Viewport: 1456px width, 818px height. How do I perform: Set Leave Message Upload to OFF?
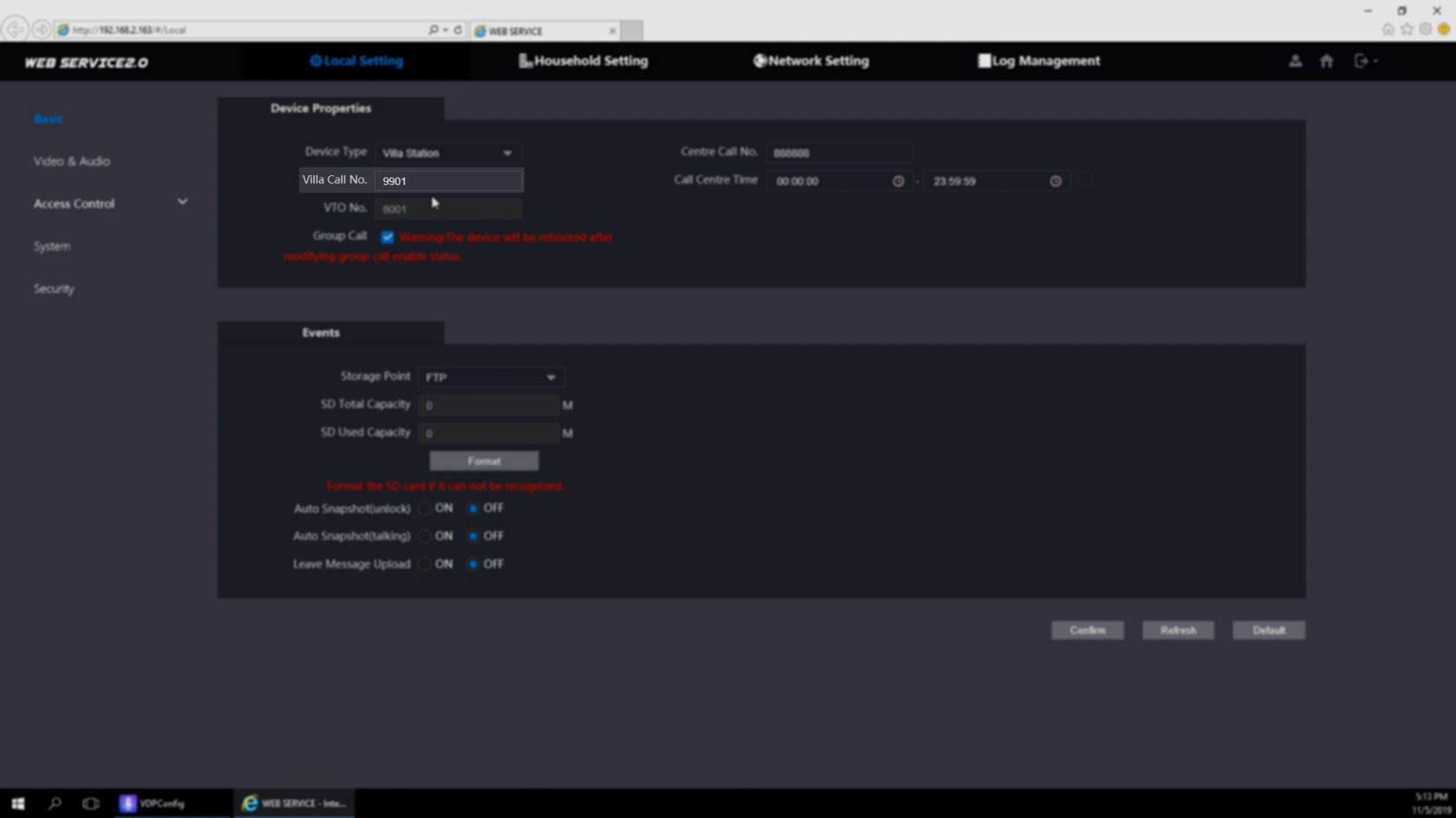click(473, 564)
